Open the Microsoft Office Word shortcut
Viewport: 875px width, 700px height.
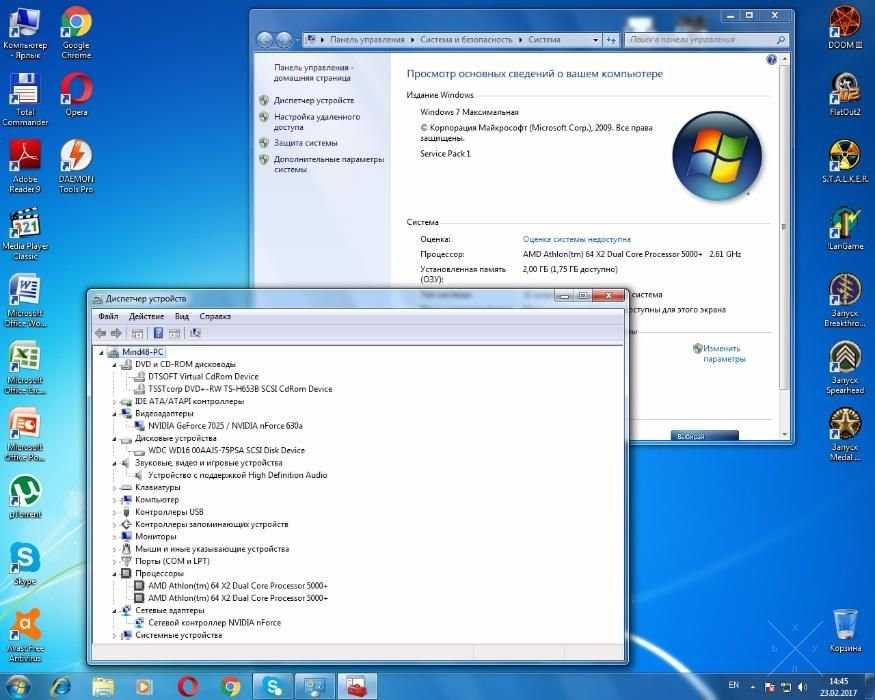[25, 300]
